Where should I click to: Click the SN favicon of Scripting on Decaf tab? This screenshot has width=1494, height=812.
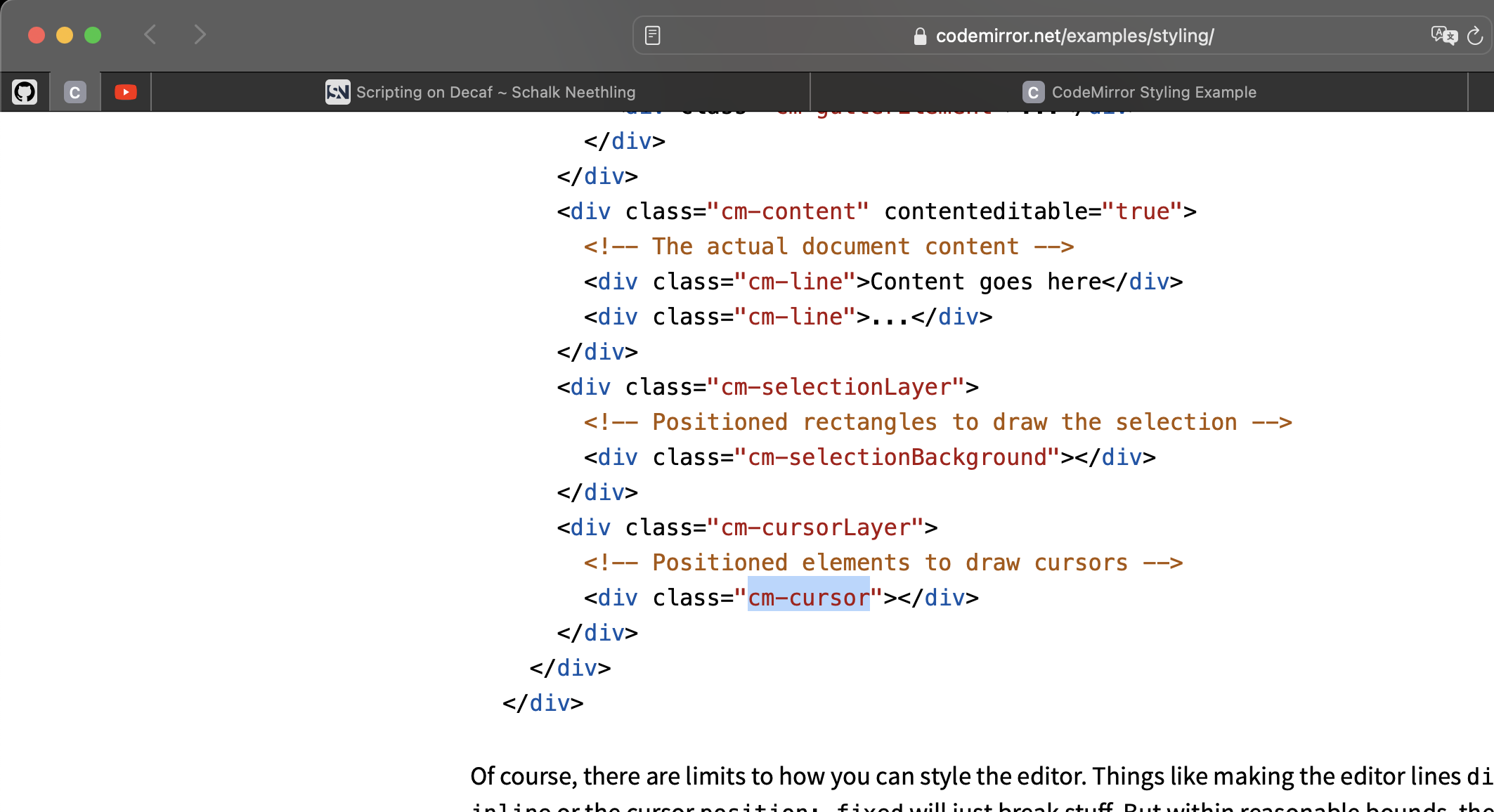tap(337, 92)
